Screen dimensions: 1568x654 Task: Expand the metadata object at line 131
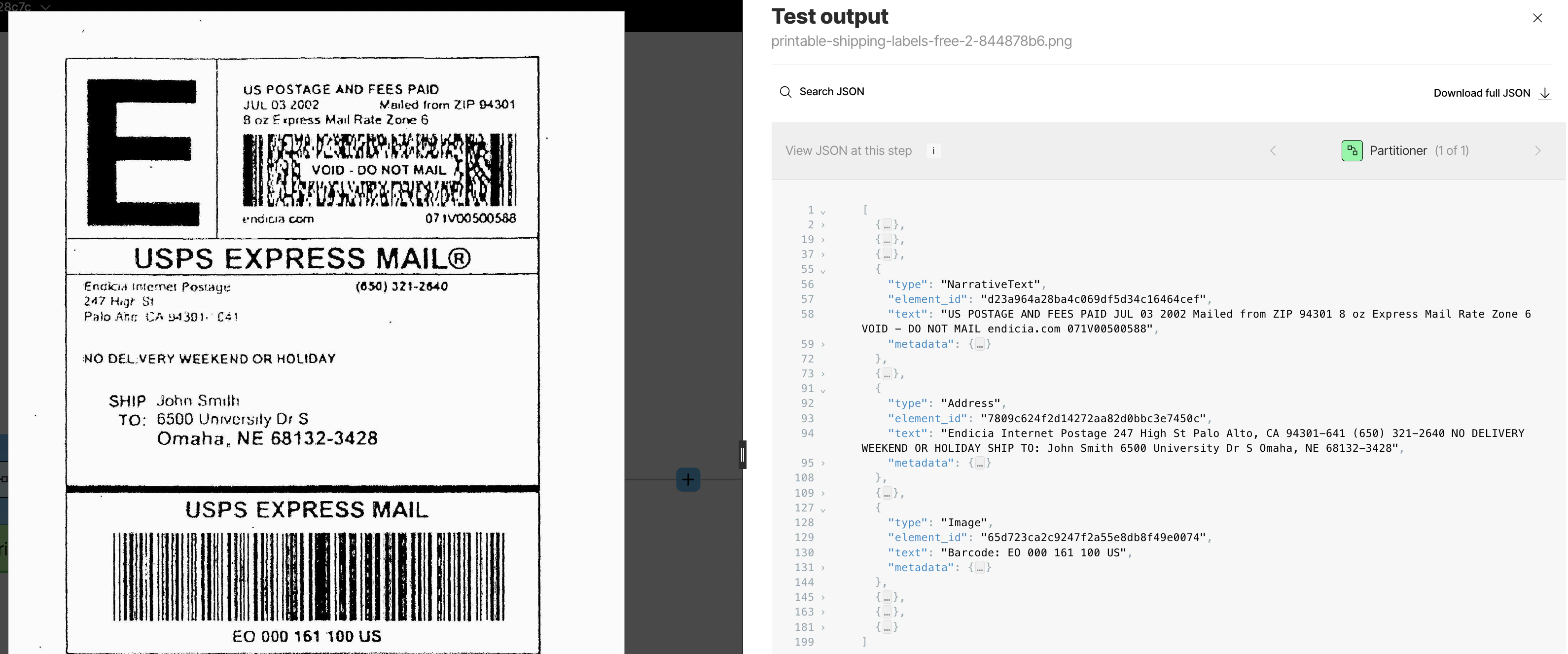coord(823,568)
